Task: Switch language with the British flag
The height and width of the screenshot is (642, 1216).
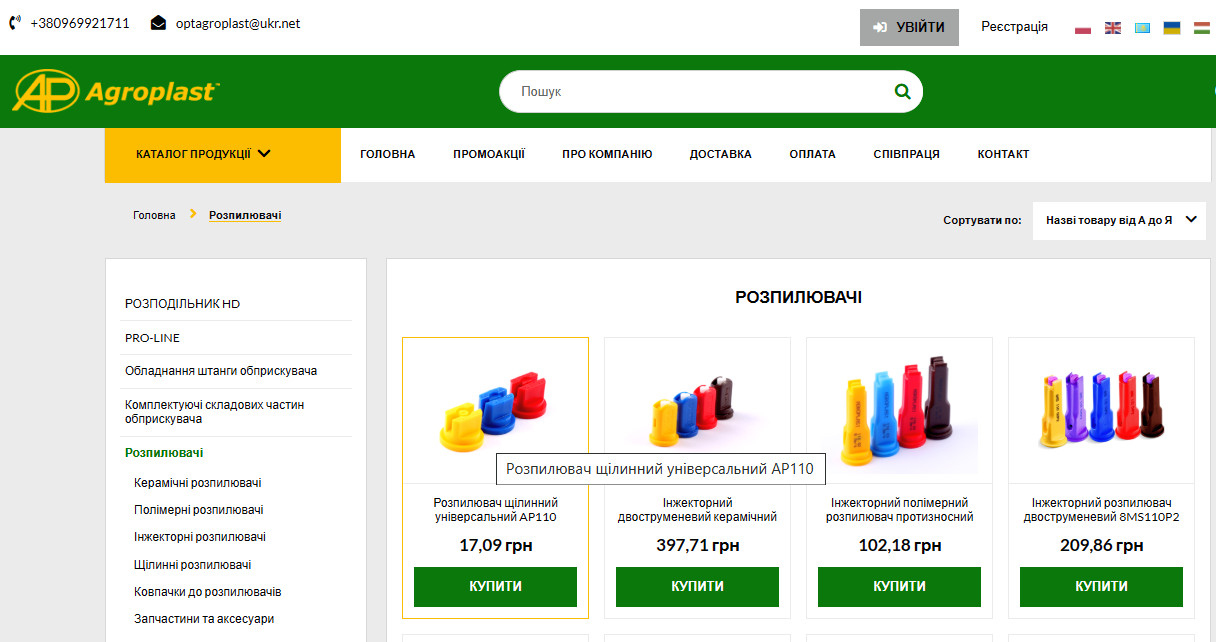Action: click(1113, 28)
